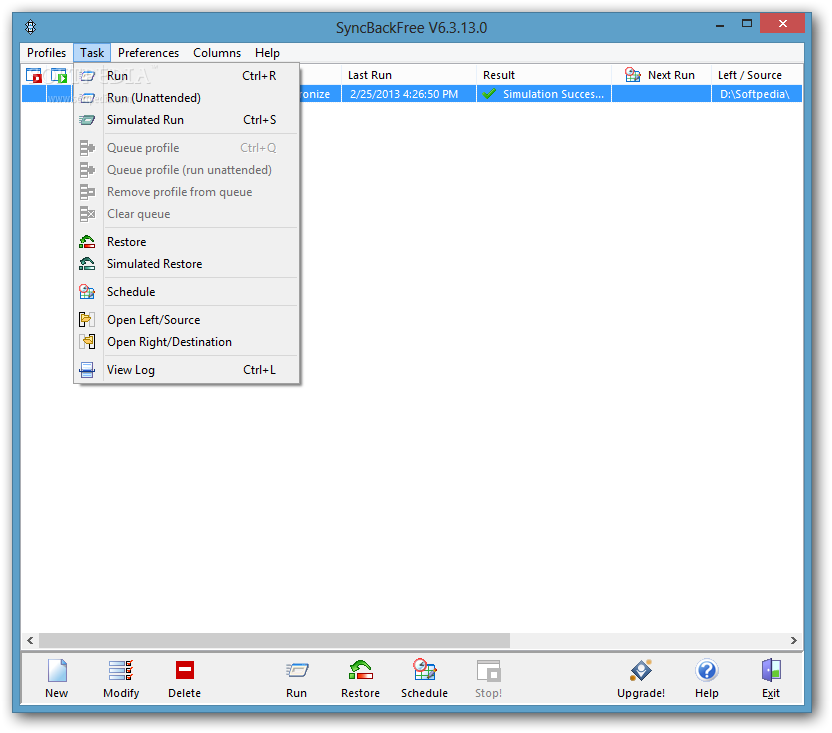Click the Exit door icon
Image resolution: width=832 pixels, height=733 pixels.
coord(771,670)
